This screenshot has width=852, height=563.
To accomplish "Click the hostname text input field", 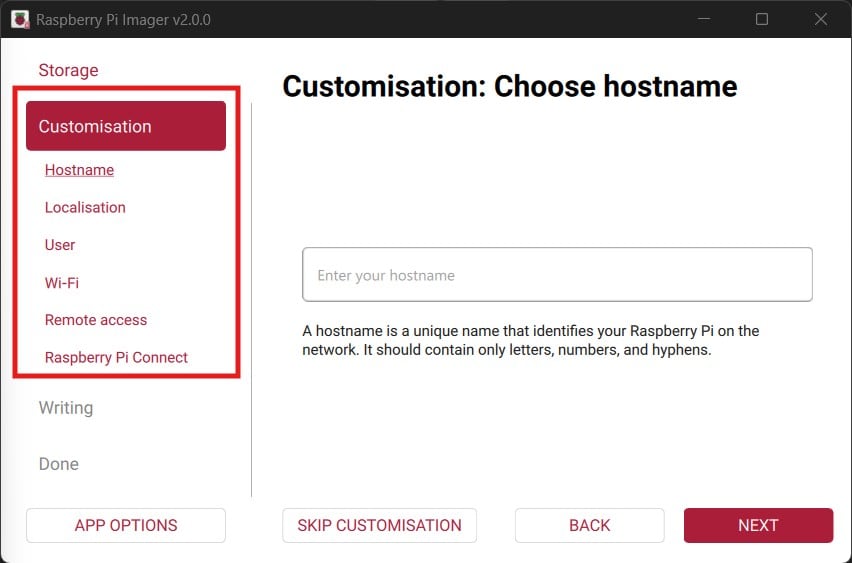I will tap(557, 275).
